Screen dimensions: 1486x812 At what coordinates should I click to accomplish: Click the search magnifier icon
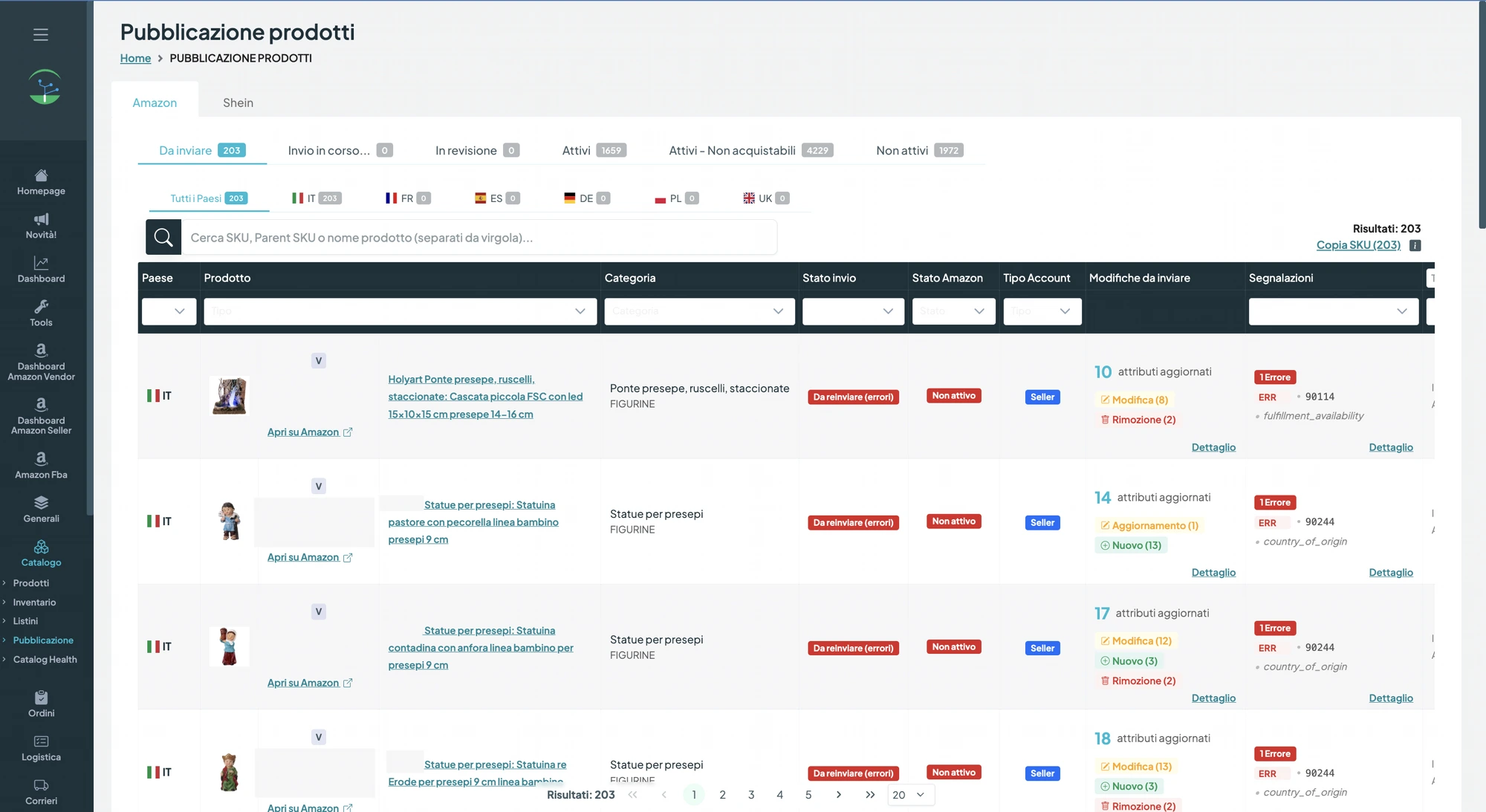point(163,238)
